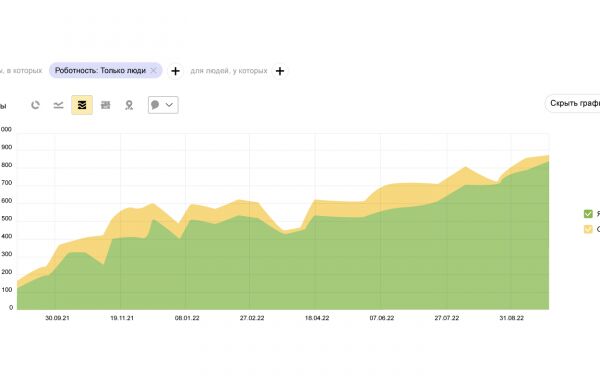Remove the 'Роботность: Только люди' filter
Screen dimensions: 600x384
tap(154, 70)
